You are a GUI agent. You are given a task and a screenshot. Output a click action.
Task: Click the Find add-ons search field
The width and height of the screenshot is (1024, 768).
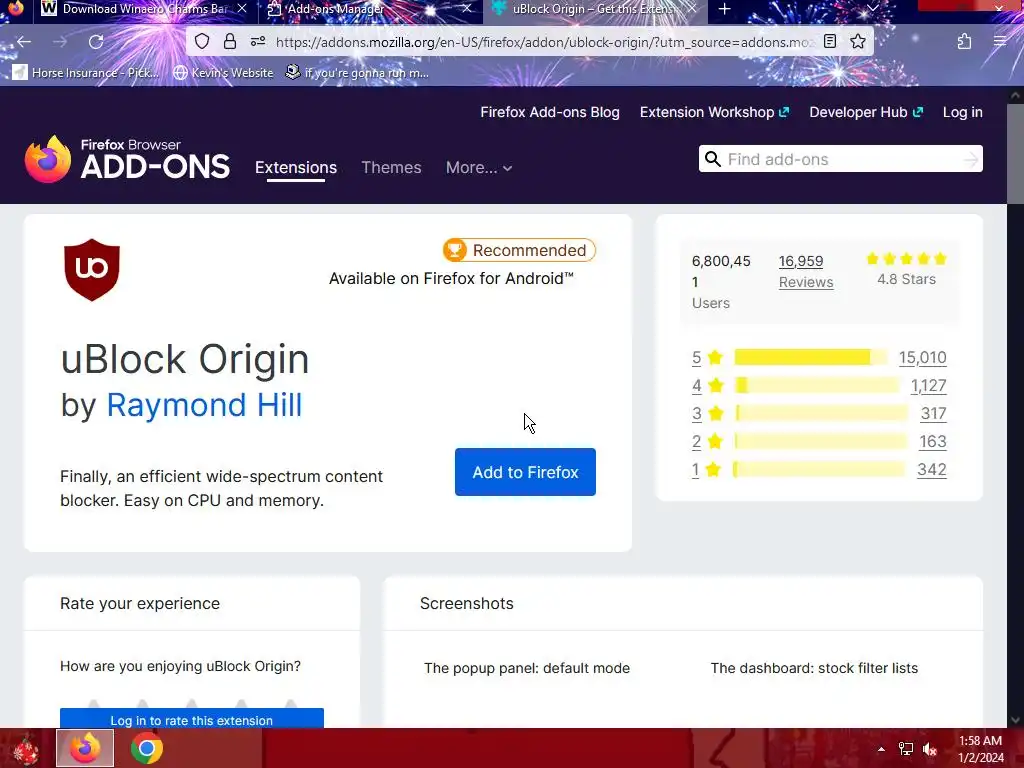tap(840, 159)
